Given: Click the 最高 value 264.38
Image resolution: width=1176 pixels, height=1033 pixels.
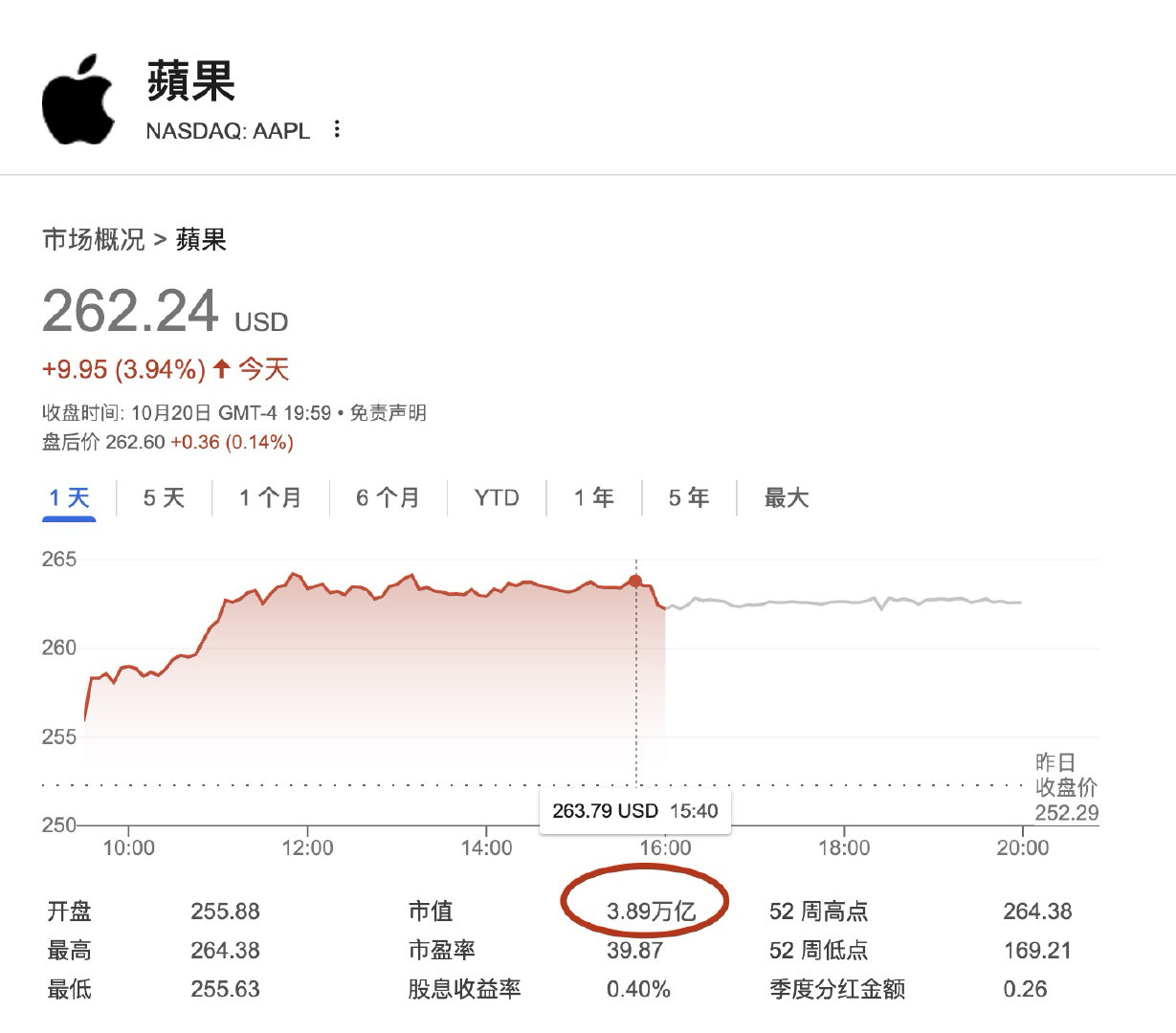Looking at the screenshot, I should (225, 950).
